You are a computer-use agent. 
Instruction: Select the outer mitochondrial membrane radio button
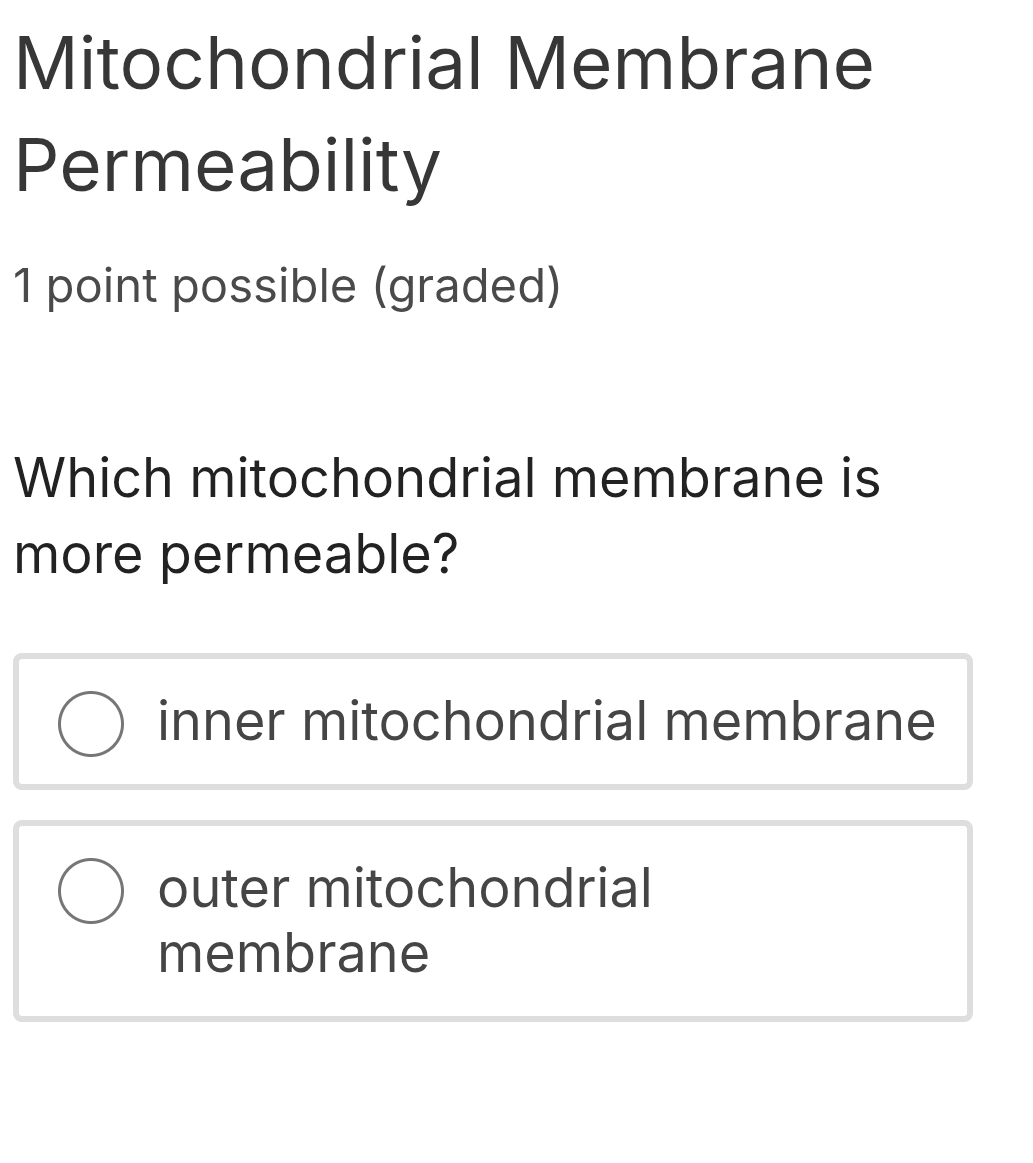(91, 890)
